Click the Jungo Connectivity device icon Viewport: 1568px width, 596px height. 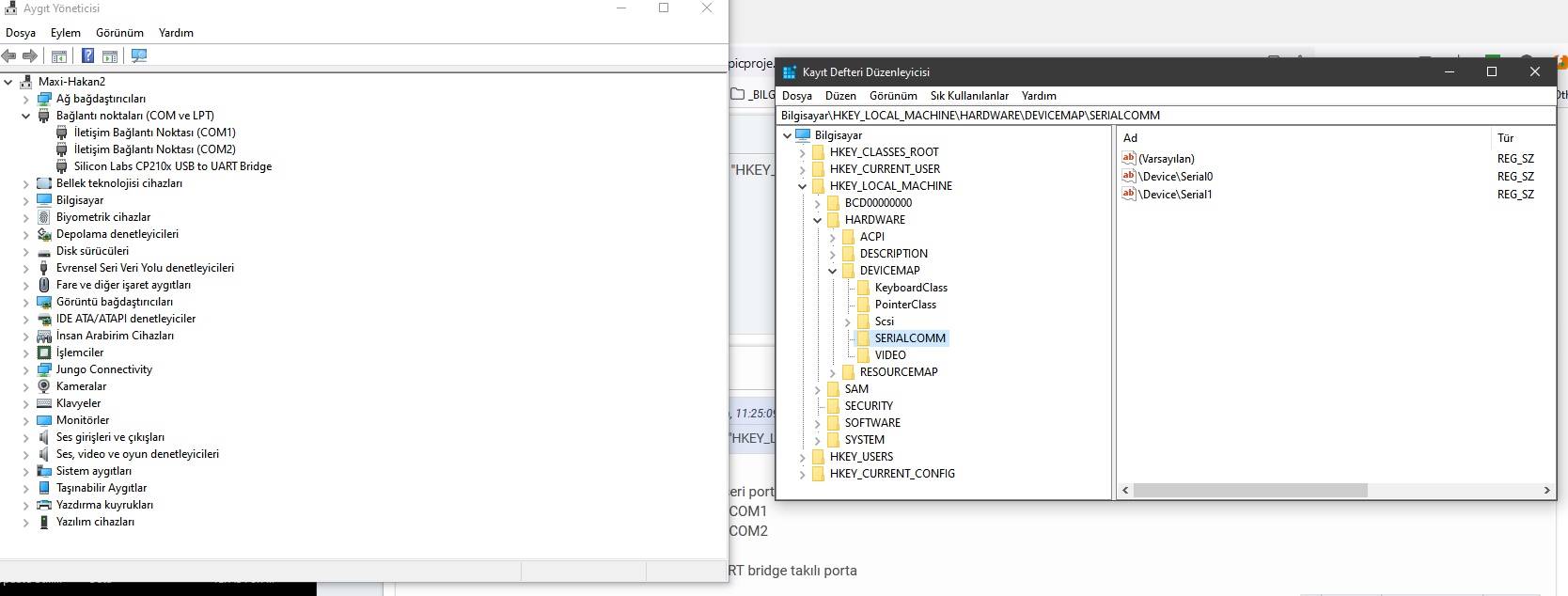(44, 369)
